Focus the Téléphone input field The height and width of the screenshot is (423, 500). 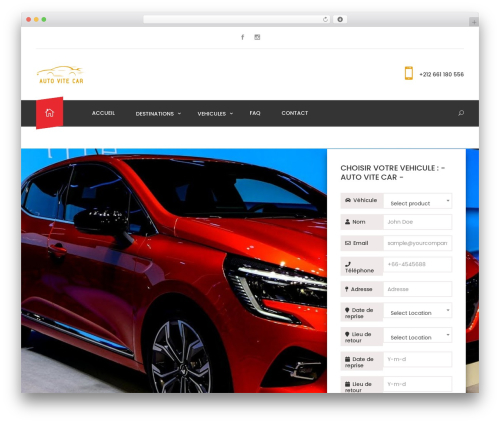418,264
